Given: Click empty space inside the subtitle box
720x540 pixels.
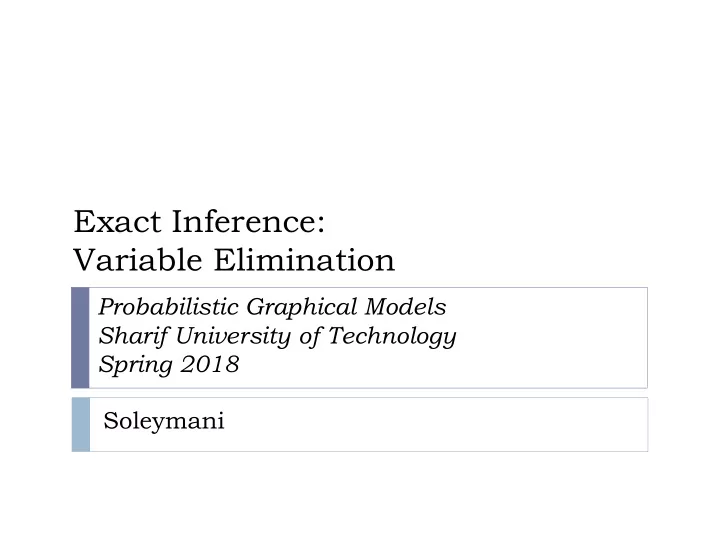Looking at the screenshot, I should 551,338.
